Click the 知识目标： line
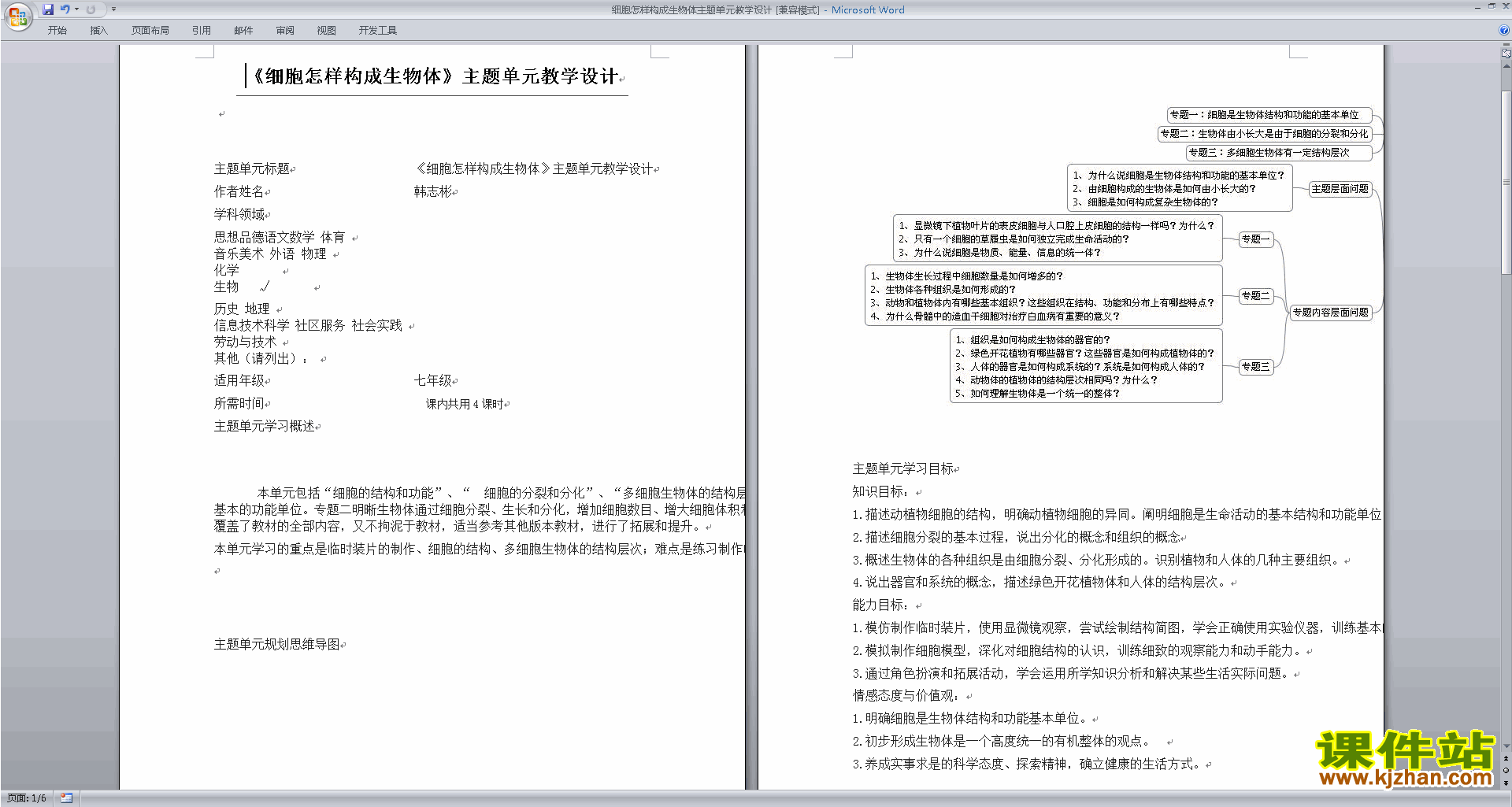 (884, 491)
